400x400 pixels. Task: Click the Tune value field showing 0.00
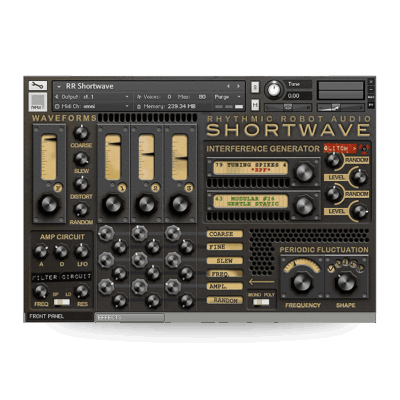tap(299, 96)
